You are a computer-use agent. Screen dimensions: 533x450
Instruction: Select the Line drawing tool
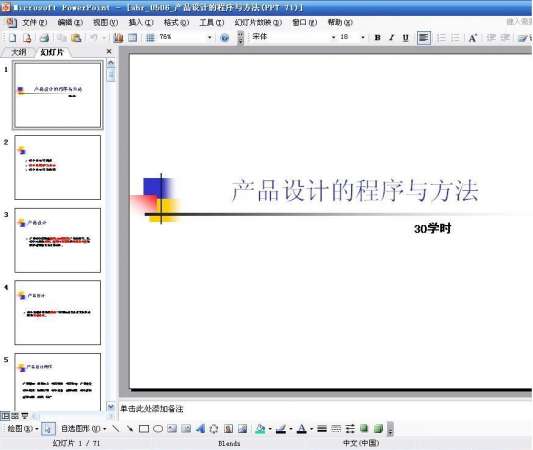click(x=116, y=428)
